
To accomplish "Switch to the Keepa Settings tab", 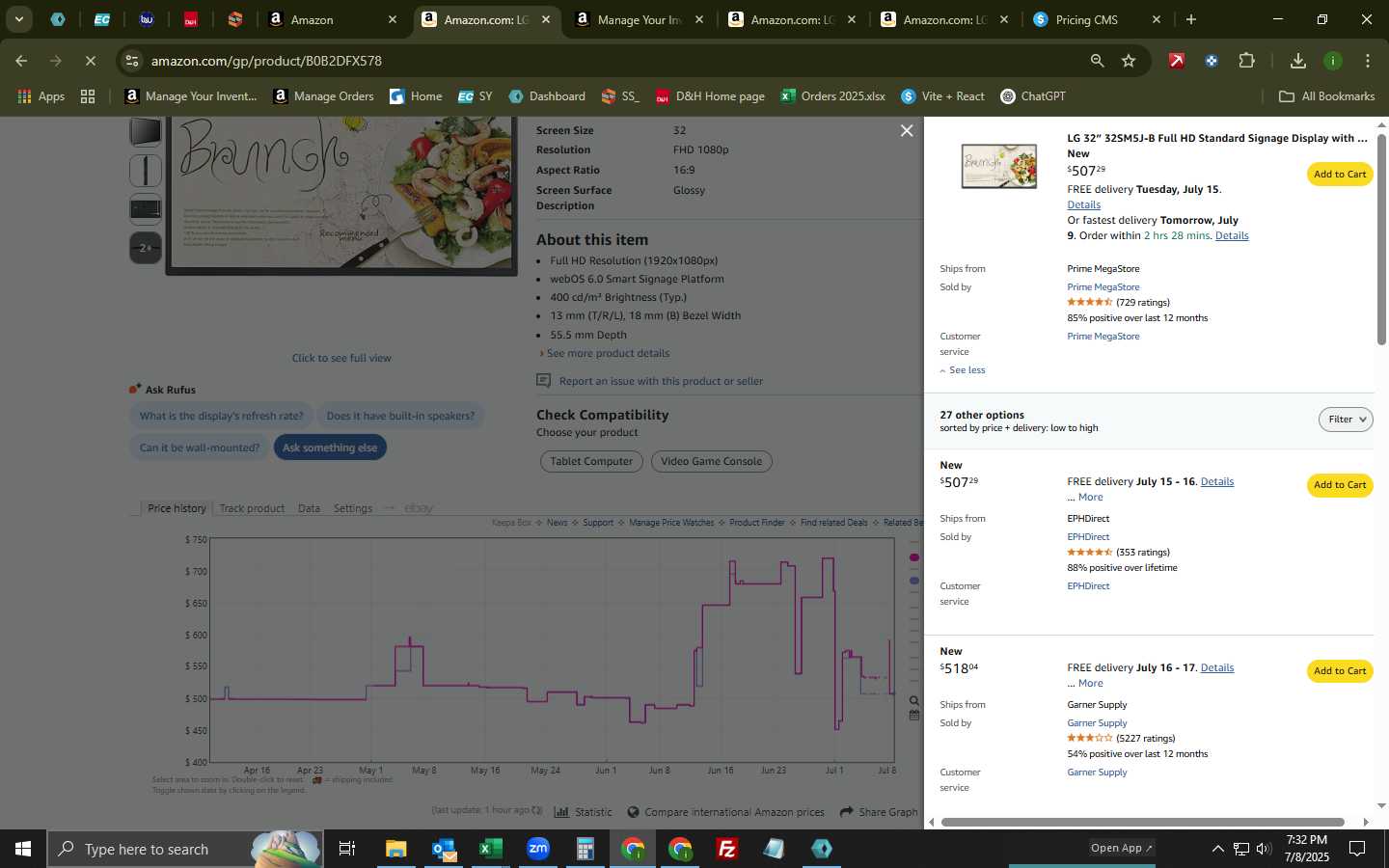I will (x=353, y=508).
